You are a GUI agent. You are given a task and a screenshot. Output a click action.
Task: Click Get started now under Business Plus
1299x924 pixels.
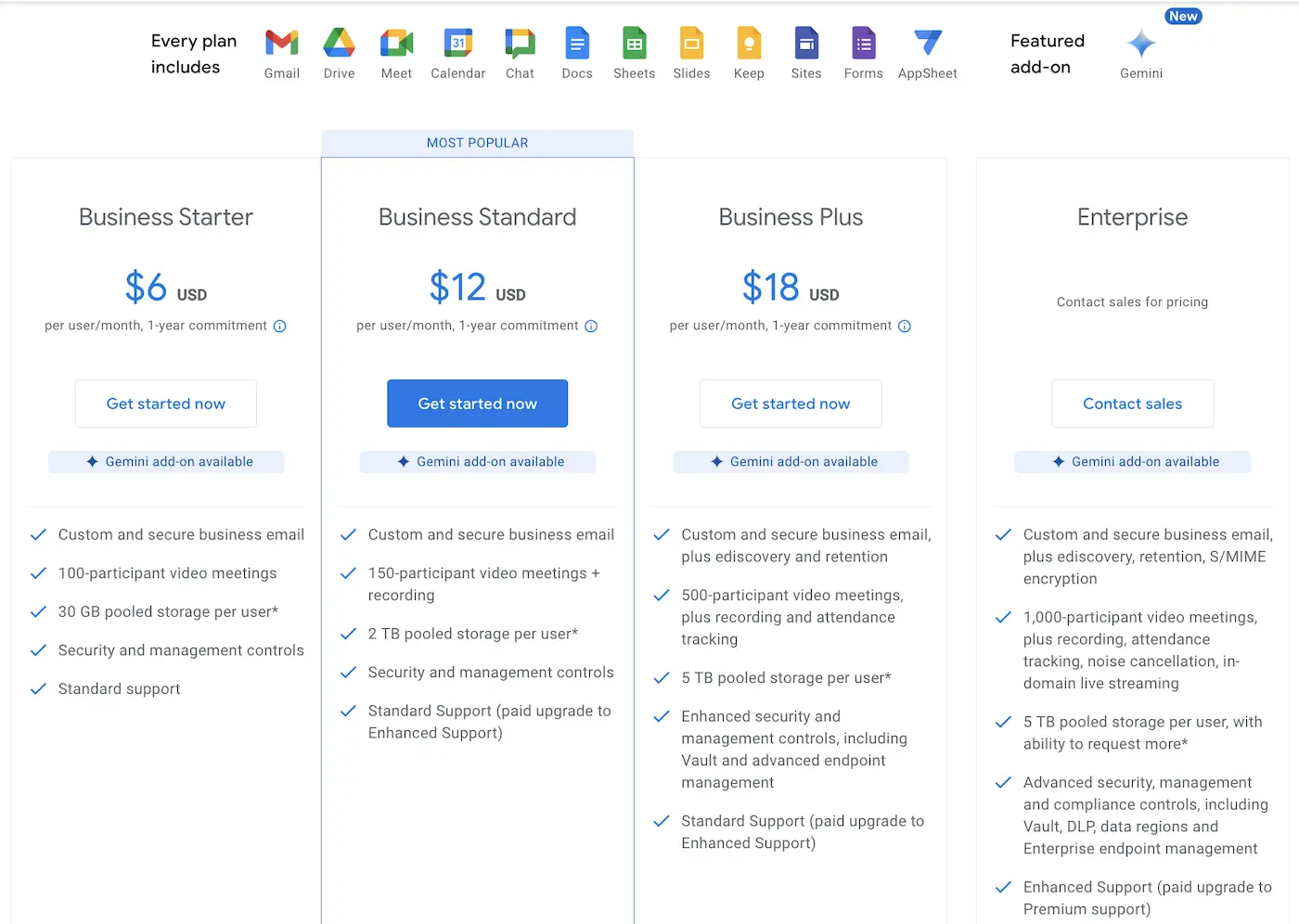[x=791, y=404]
